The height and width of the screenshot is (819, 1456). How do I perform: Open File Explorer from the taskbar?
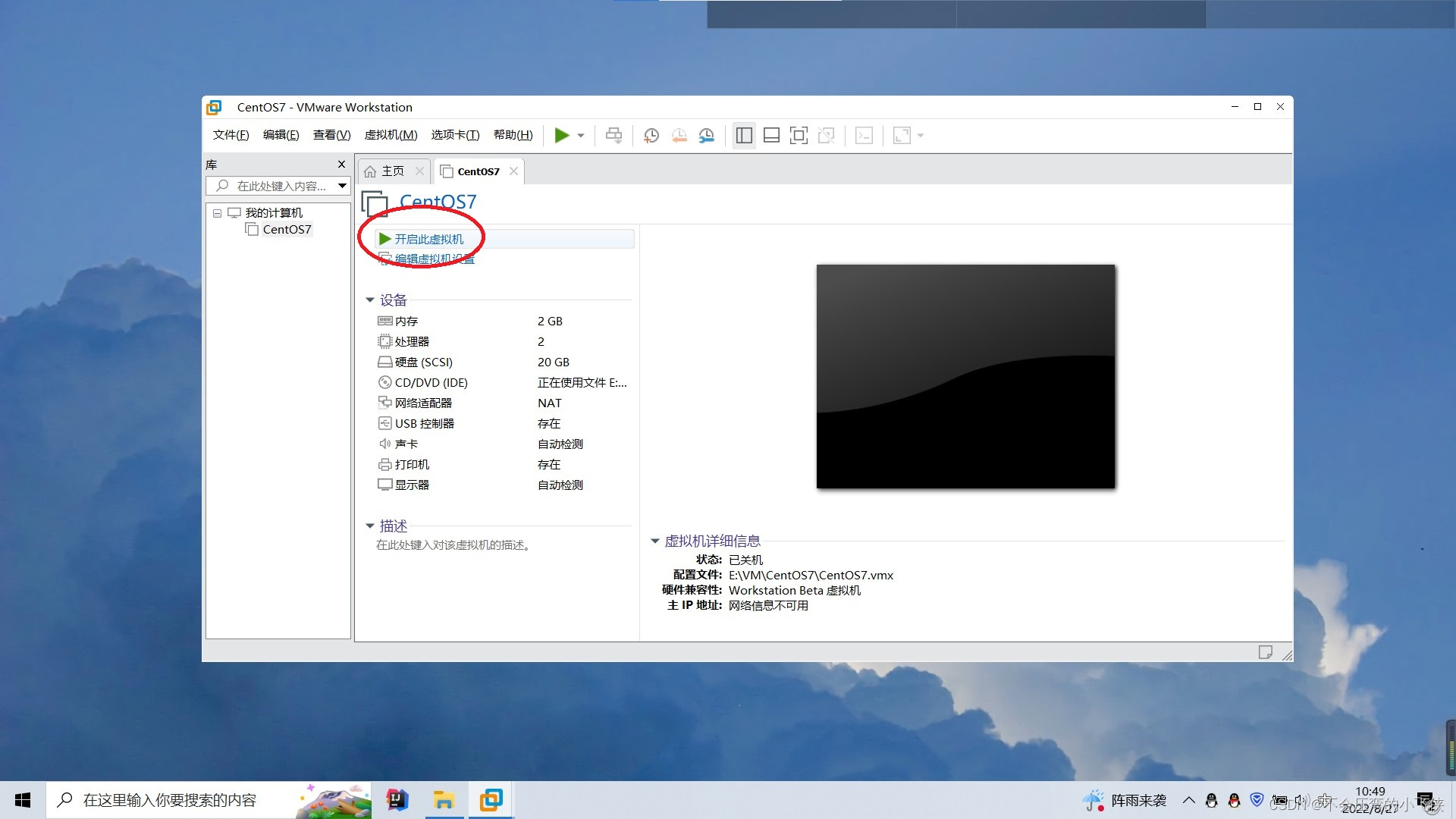[x=444, y=800]
